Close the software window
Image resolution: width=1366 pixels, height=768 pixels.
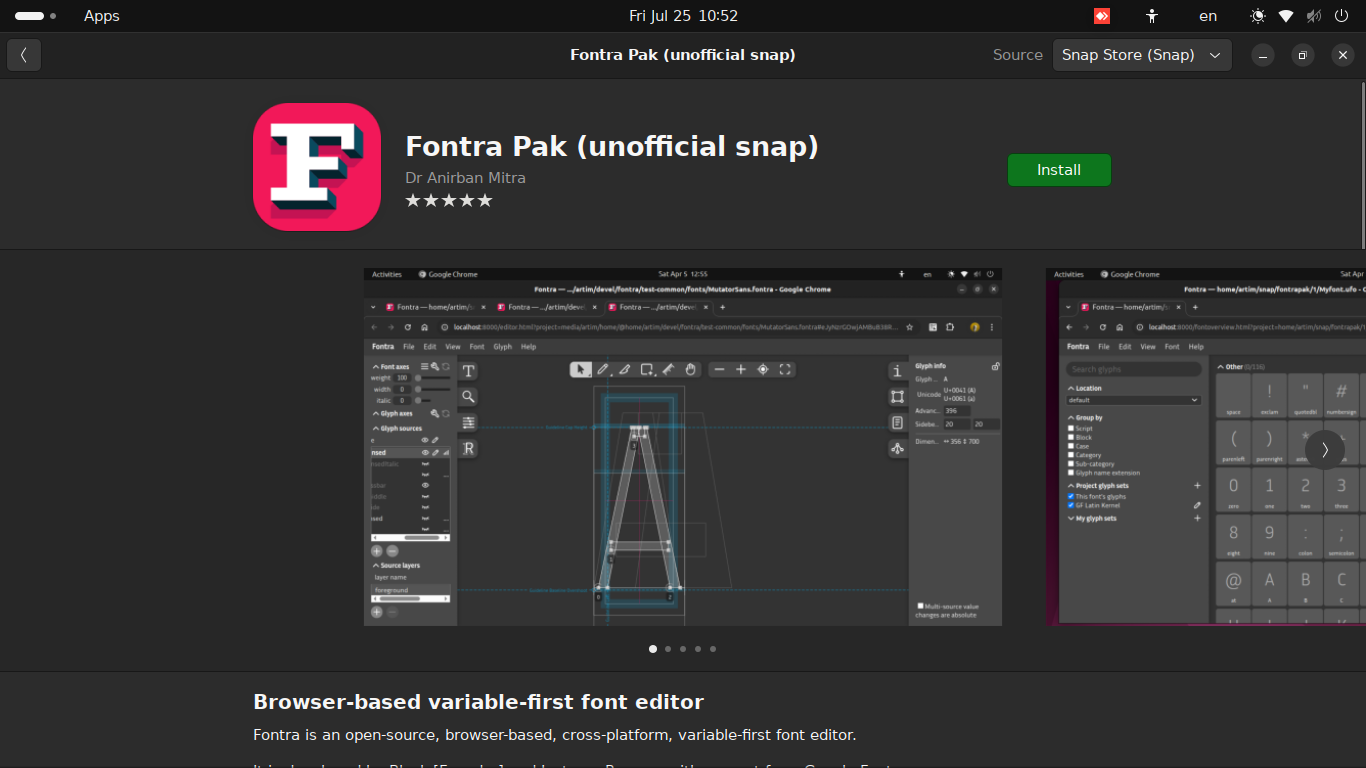click(1343, 55)
